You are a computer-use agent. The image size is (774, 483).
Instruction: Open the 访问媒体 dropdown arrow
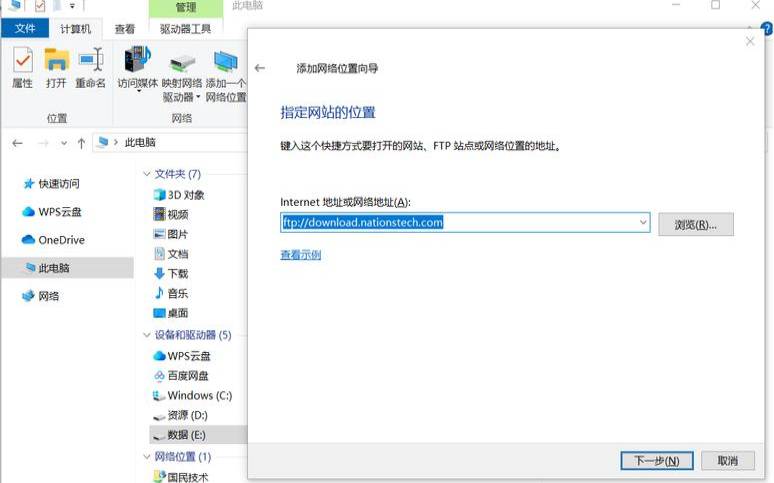[139, 91]
